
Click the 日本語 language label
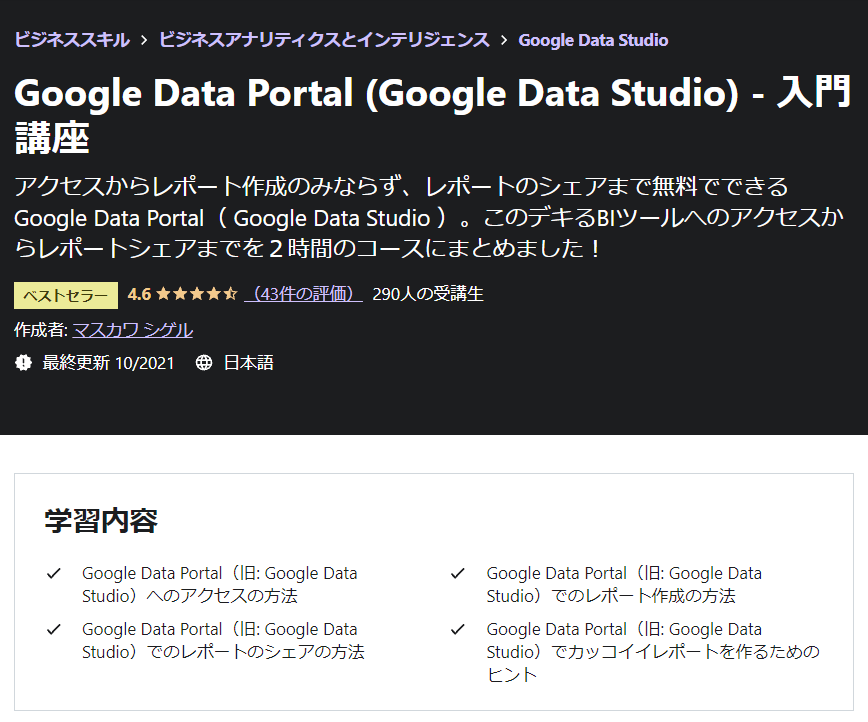click(249, 363)
